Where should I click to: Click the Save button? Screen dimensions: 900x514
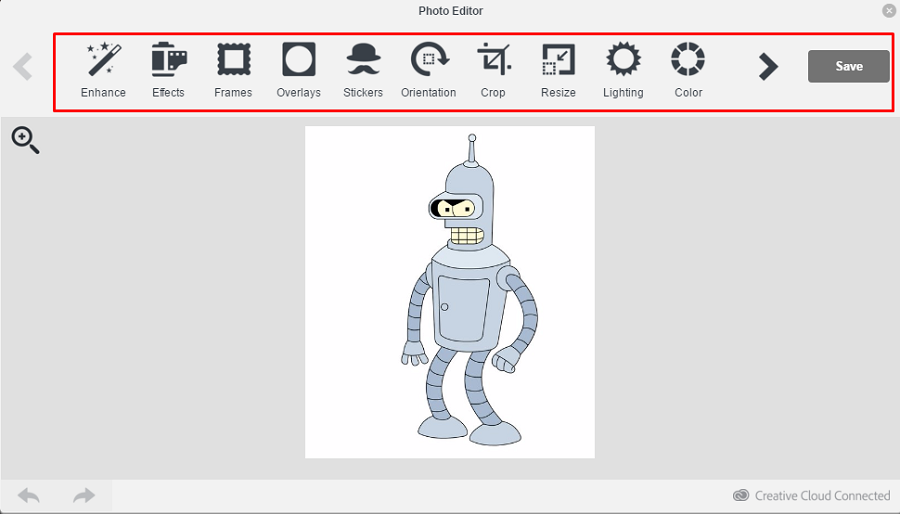(x=848, y=66)
